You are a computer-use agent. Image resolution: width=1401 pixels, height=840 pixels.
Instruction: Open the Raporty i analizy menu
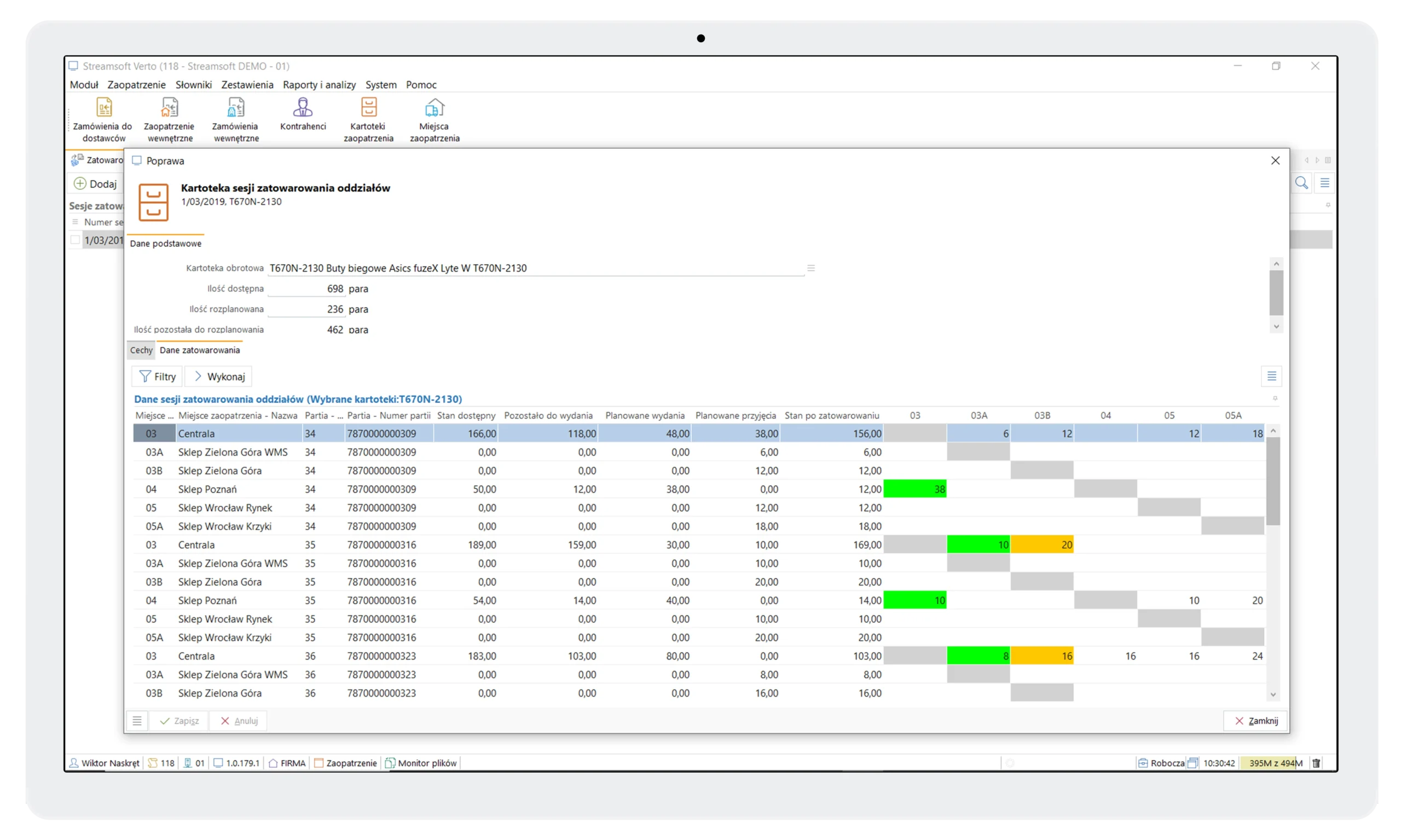[x=319, y=85]
